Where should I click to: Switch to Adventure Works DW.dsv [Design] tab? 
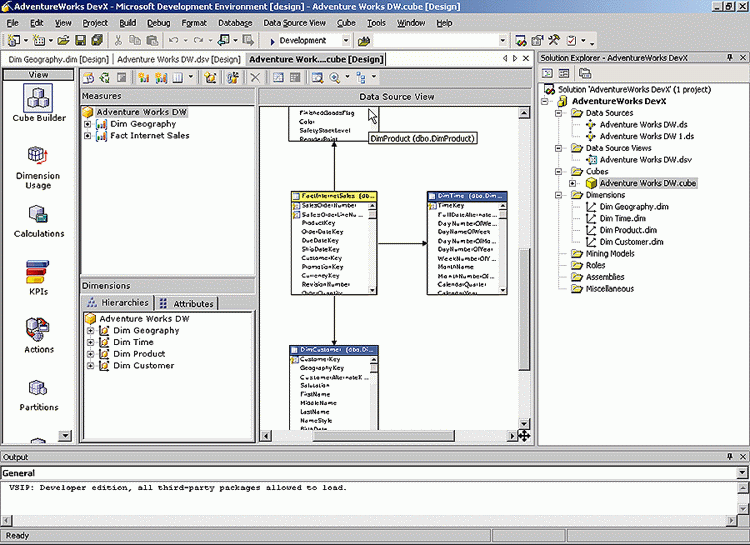178,59
